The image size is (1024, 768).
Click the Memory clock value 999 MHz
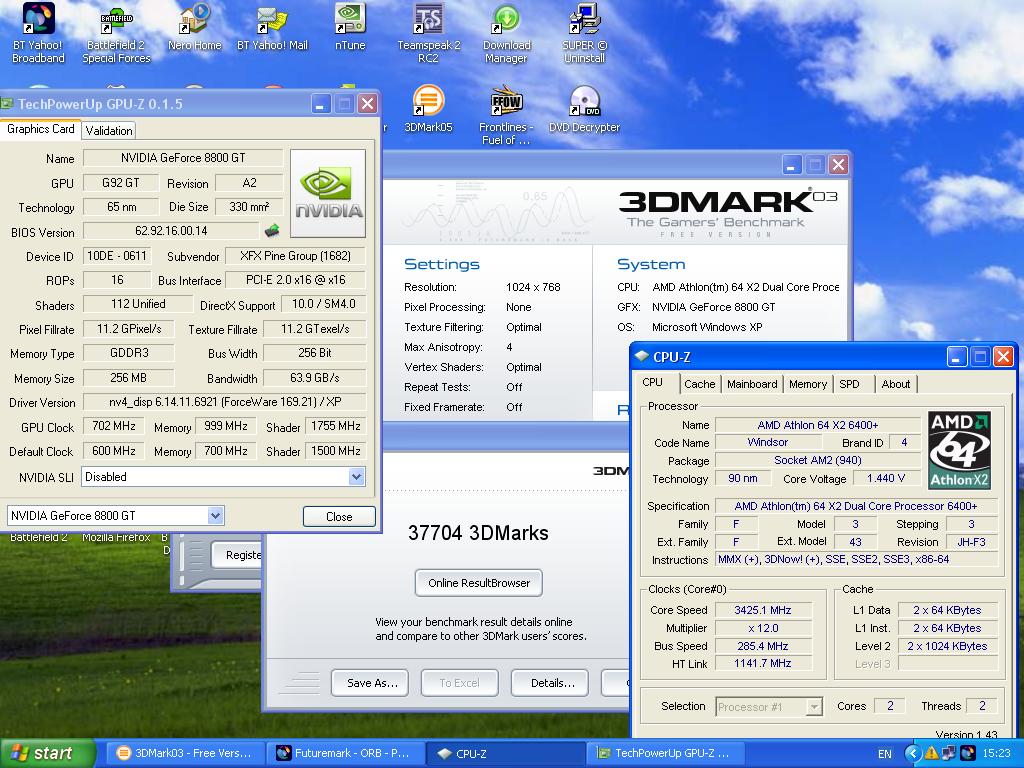tap(226, 426)
